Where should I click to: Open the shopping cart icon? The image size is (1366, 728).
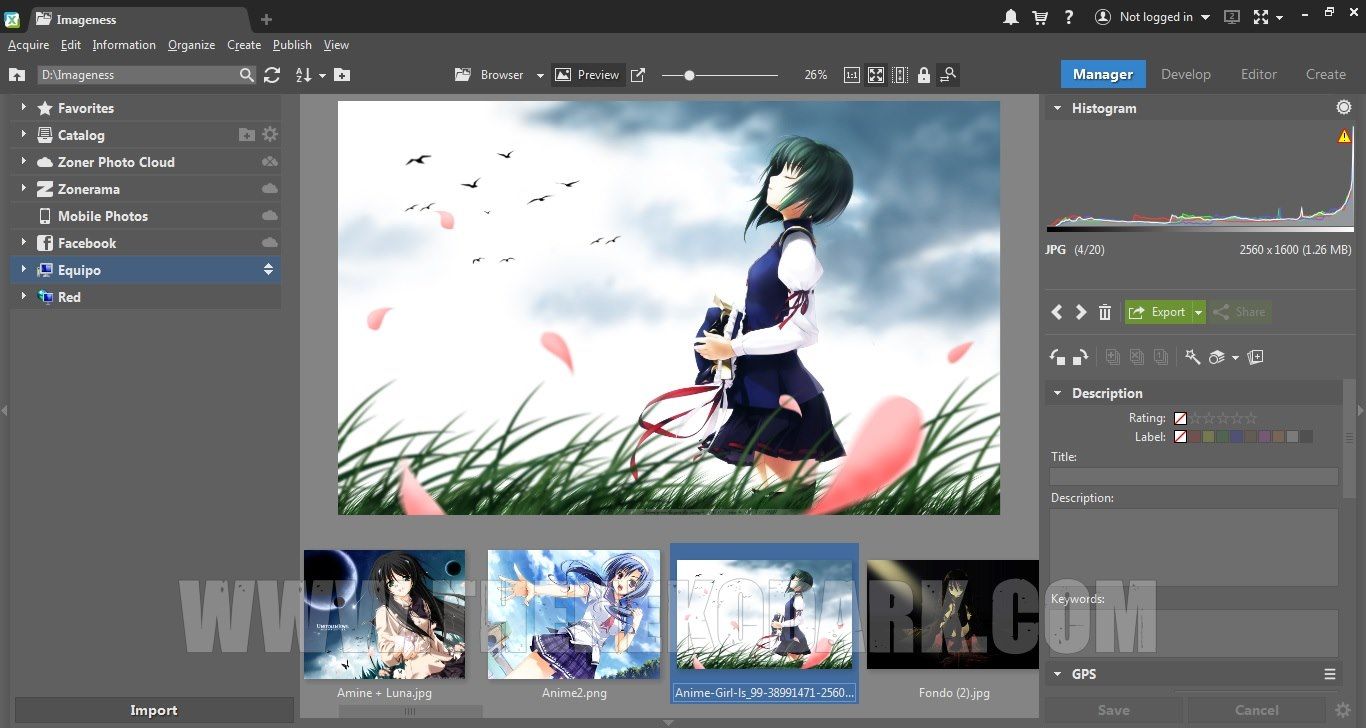1040,17
